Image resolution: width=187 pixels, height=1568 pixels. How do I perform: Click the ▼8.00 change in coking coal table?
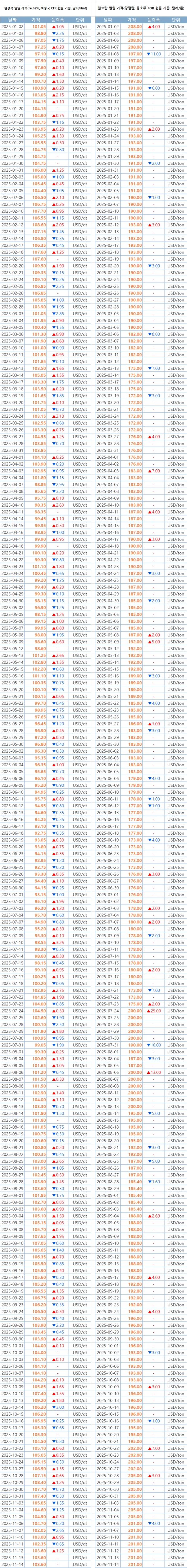pyautogui.click(x=154, y=334)
